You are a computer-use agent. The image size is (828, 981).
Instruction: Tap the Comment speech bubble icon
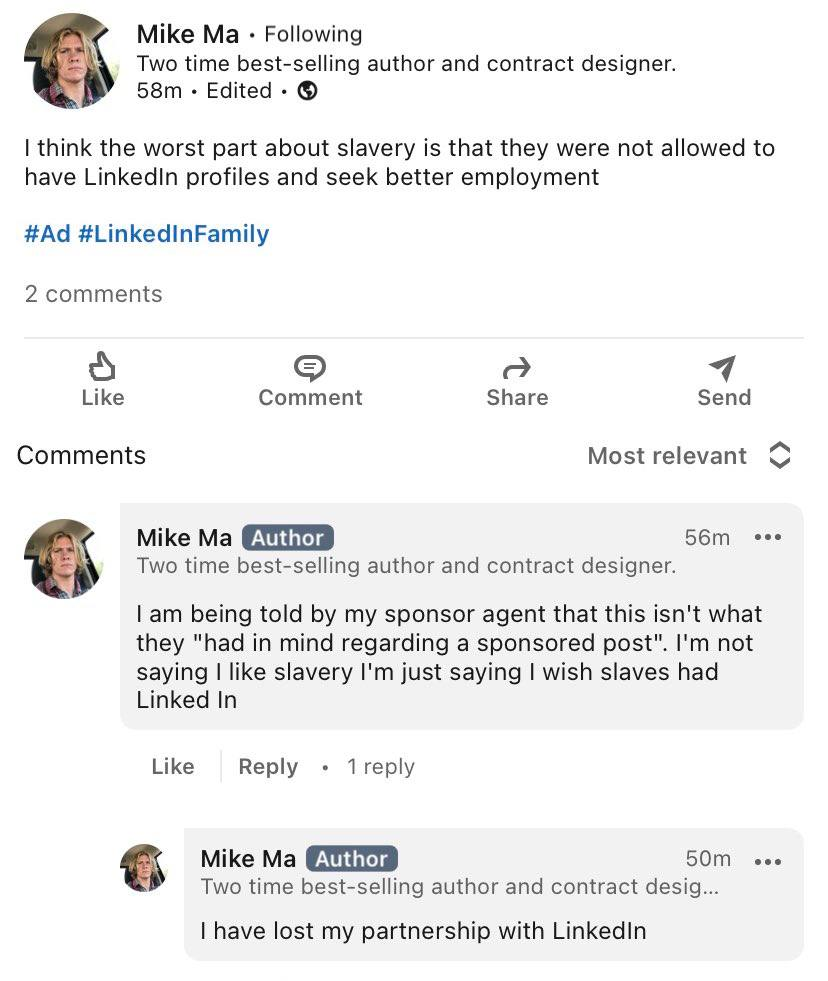coord(310,368)
